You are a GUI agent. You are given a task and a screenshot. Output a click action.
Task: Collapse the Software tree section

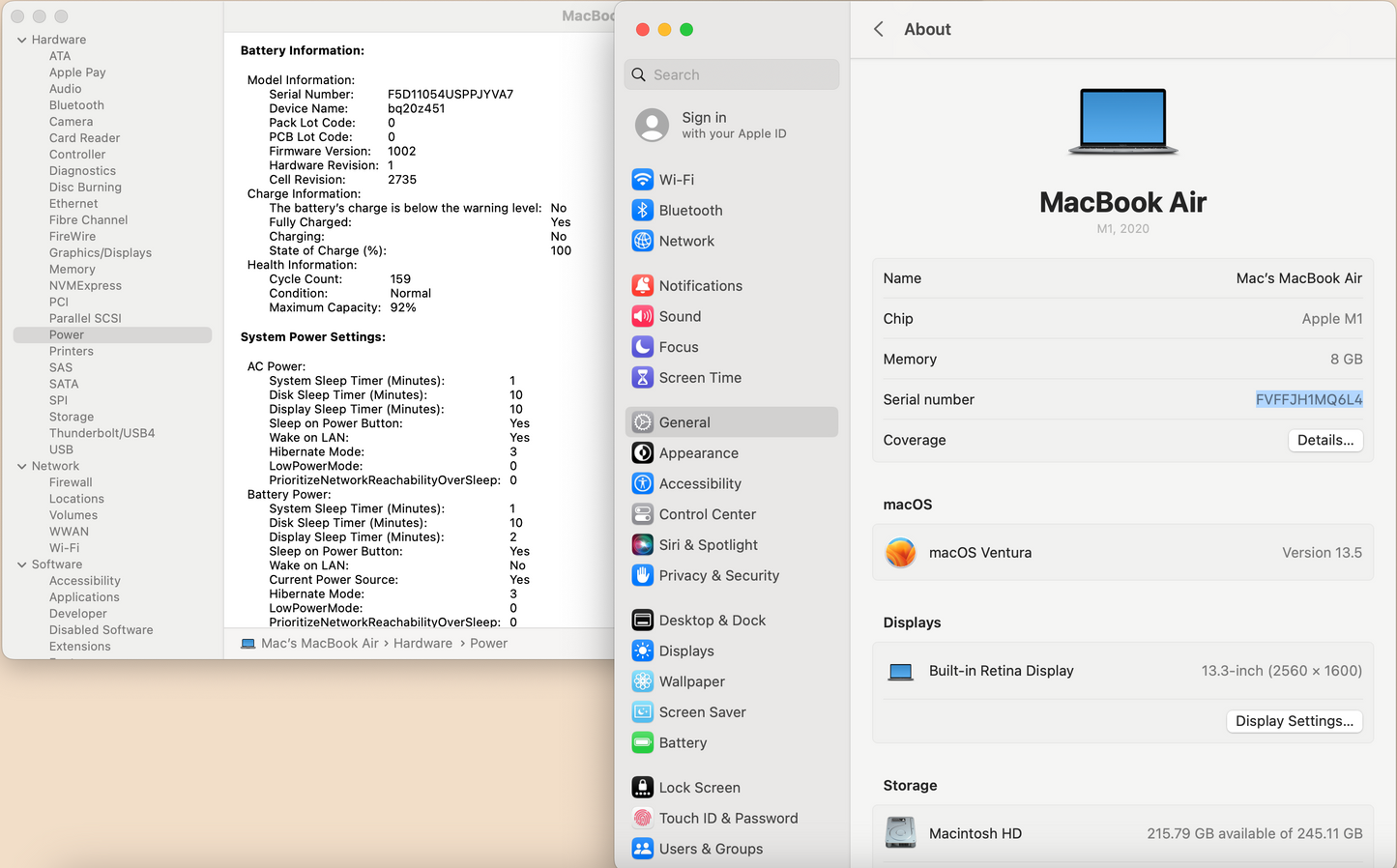pos(21,564)
